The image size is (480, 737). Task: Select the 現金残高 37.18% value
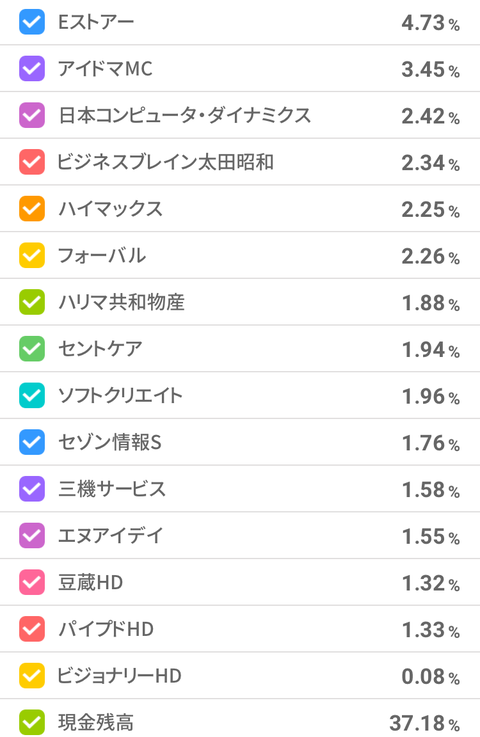coord(425,723)
